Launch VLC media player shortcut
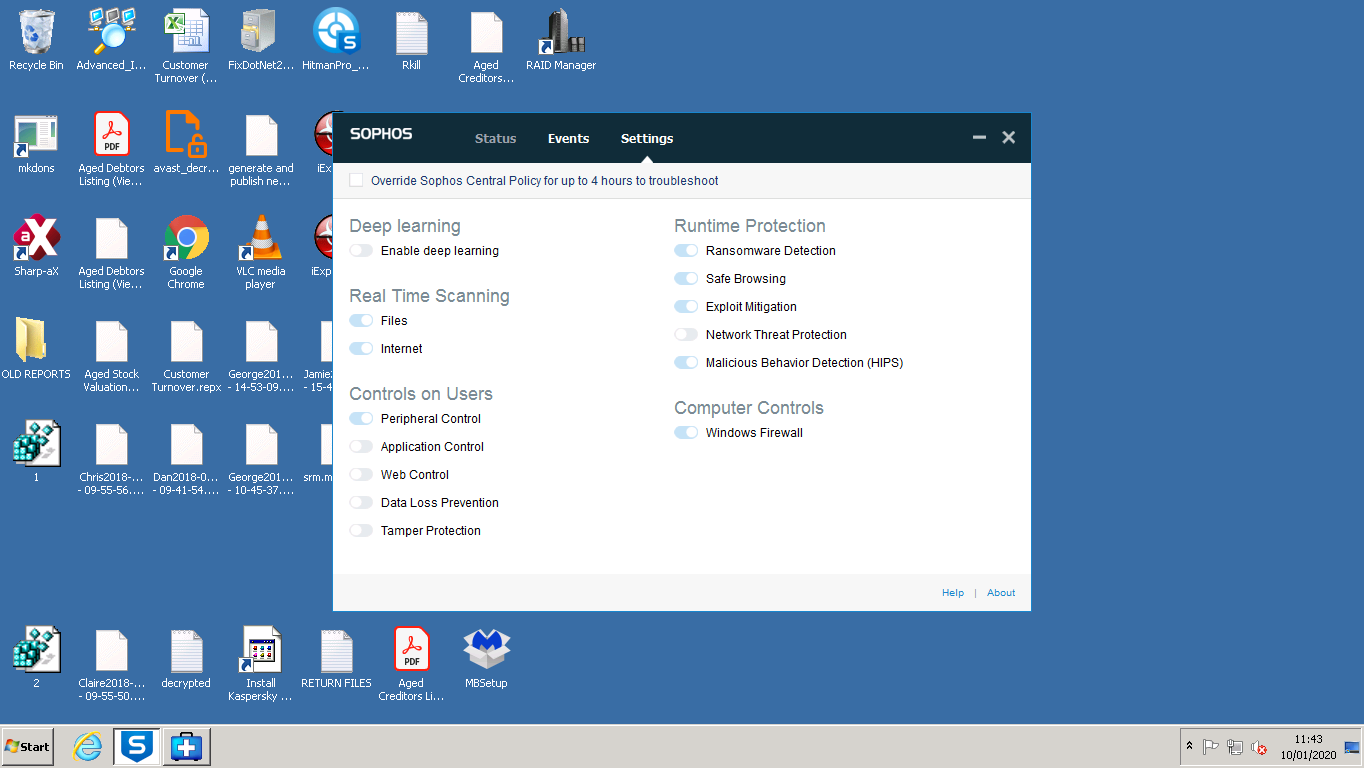Image resolution: width=1364 pixels, height=768 pixels. click(x=261, y=239)
